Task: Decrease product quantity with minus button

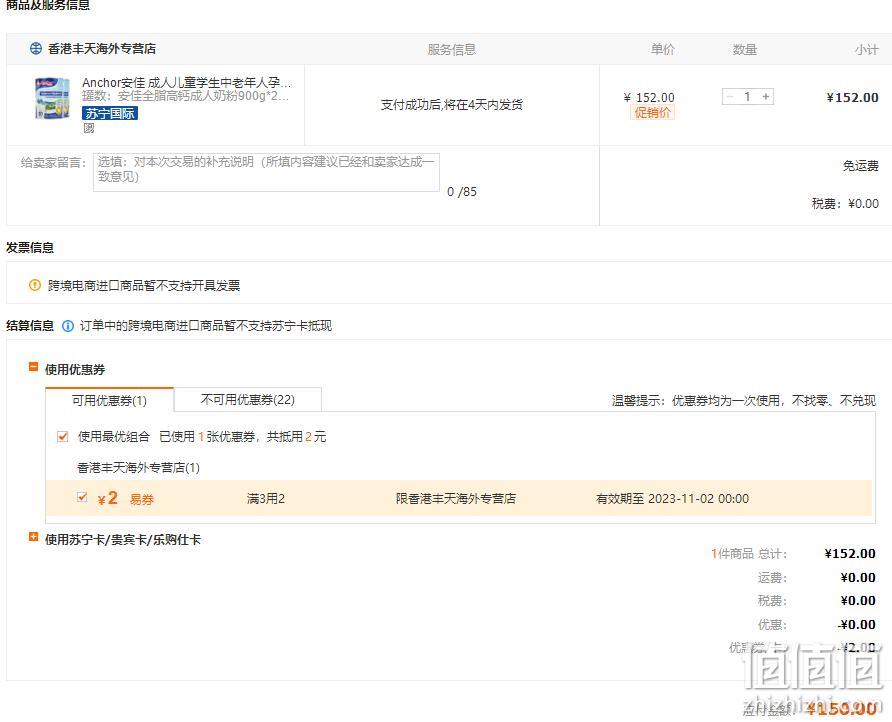Action: click(x=730, y=97)
